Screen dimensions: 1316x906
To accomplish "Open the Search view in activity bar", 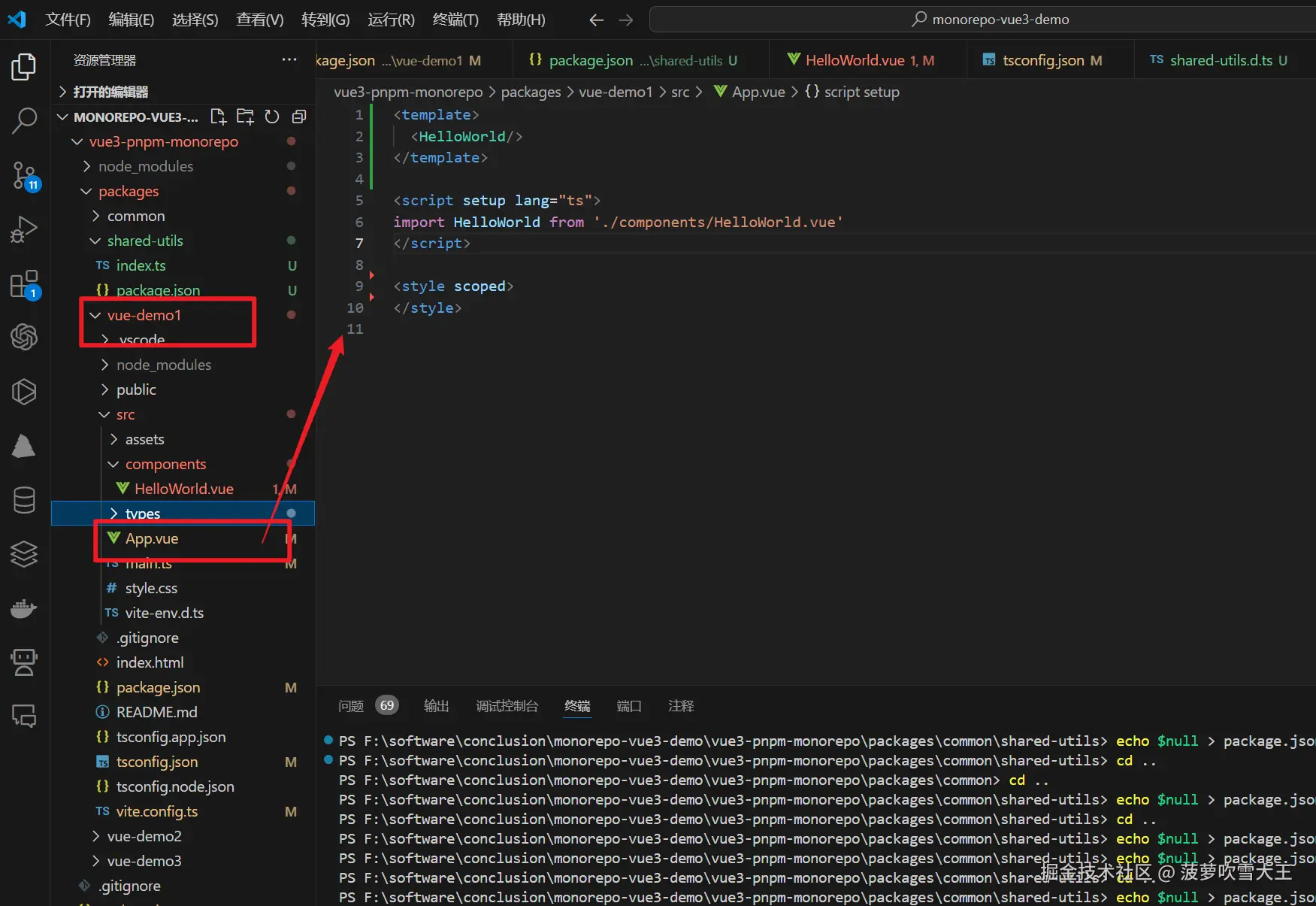I will pos(24,120).
